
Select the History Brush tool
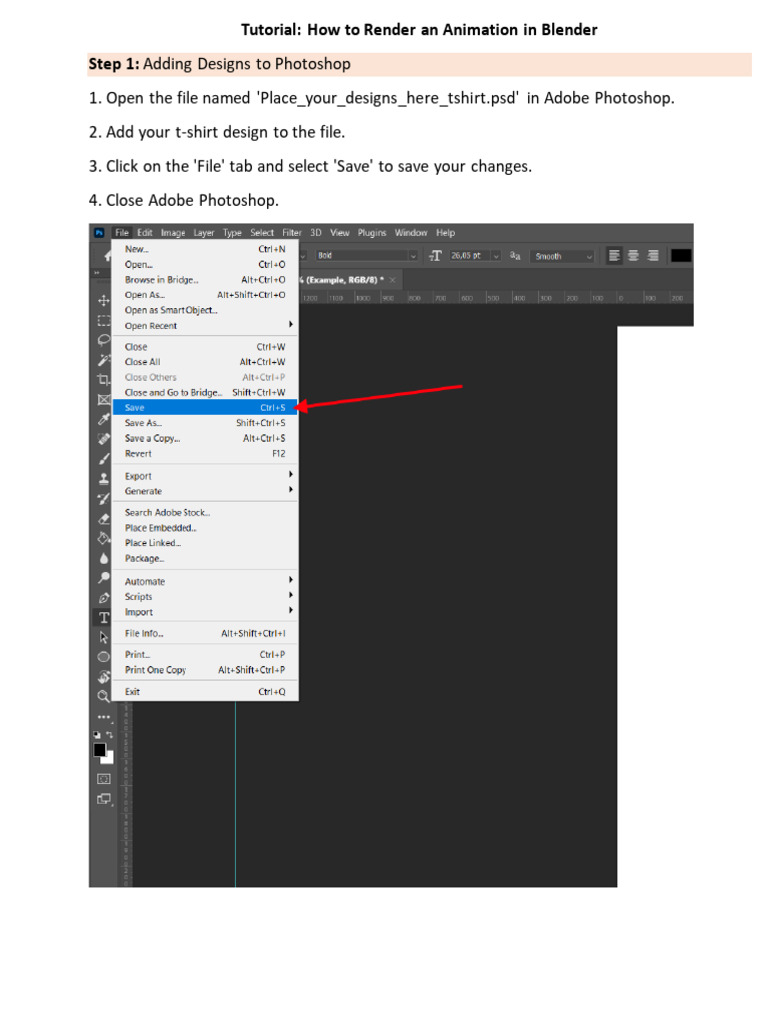pos(103,498)
